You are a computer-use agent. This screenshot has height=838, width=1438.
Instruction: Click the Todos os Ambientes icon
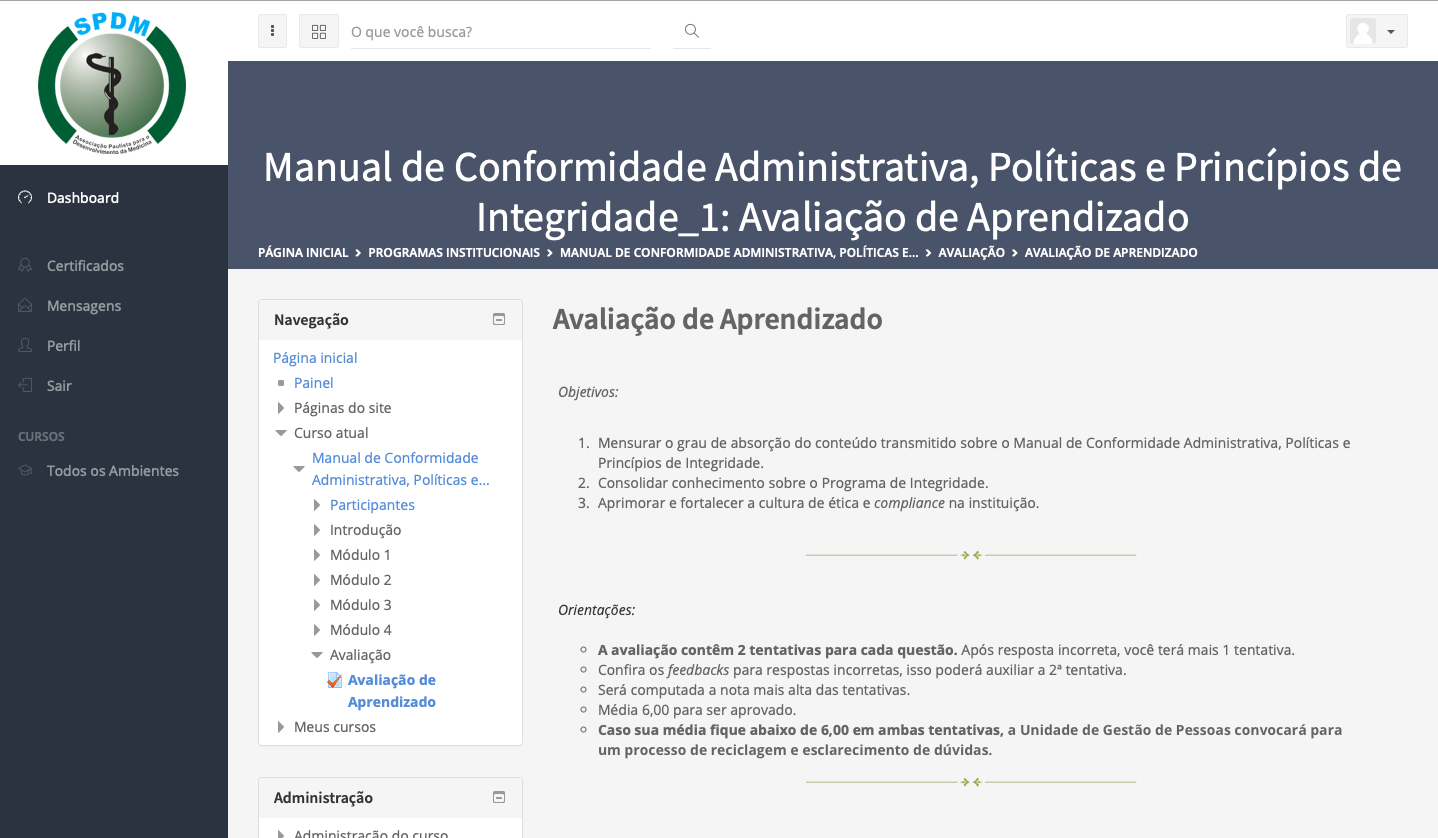[x=26, y=471]
